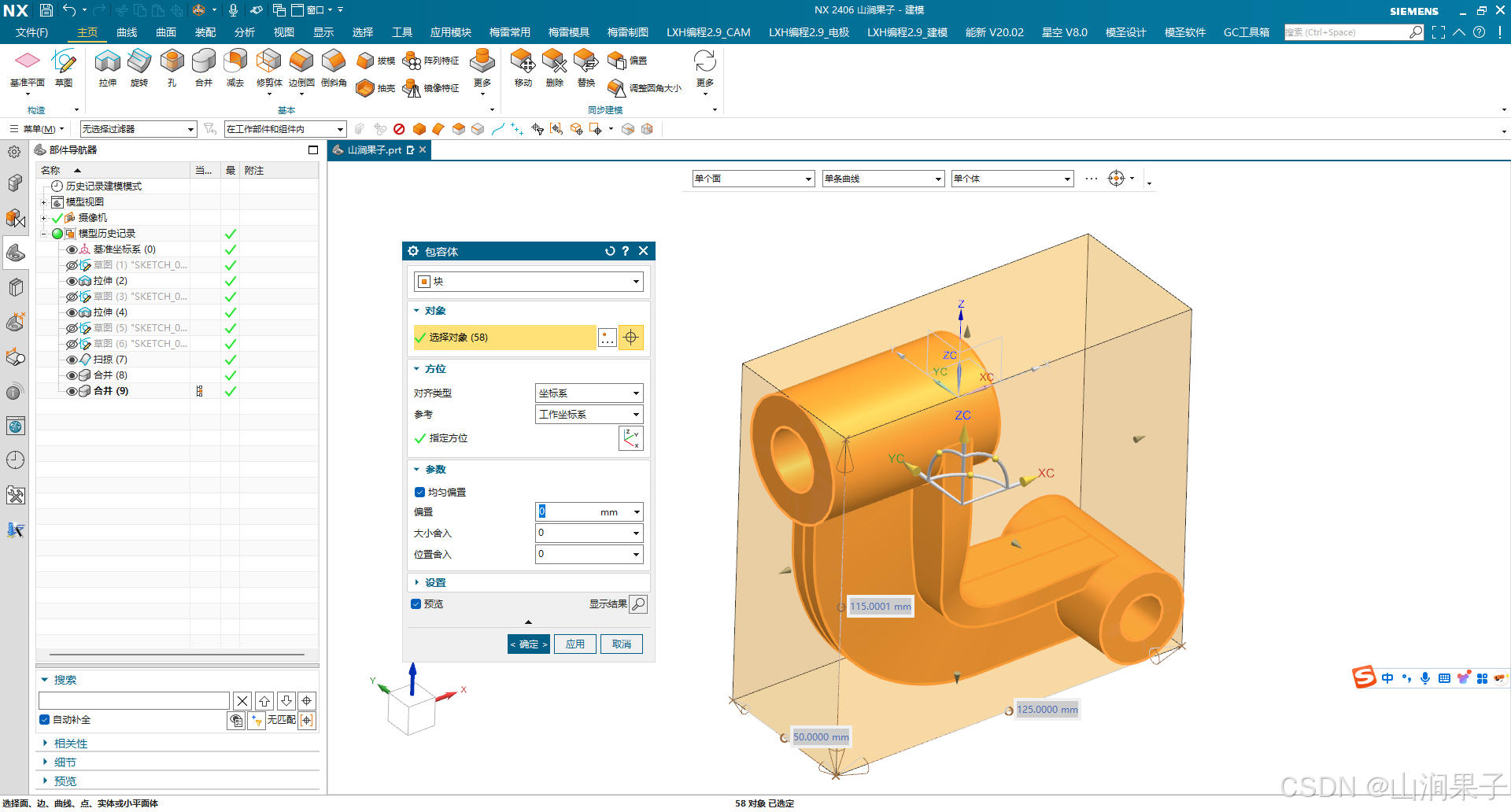The width and height of the screenshot is (1511, 812).
Task: Open 调整圆角大小 (Resize Blend) tool
Action: coord(645,88)
